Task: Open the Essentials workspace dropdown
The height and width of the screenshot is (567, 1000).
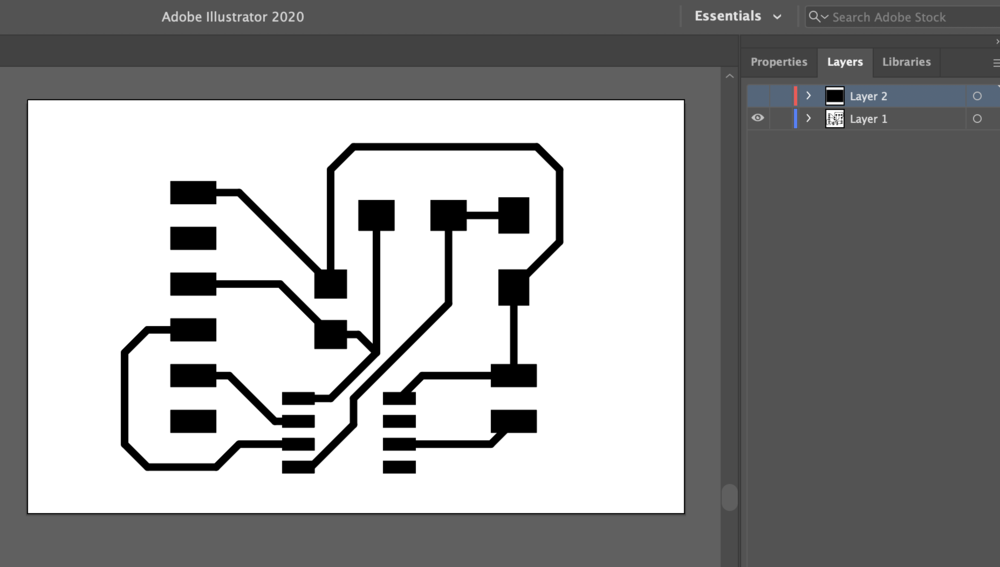Action: tap(738, 17)
